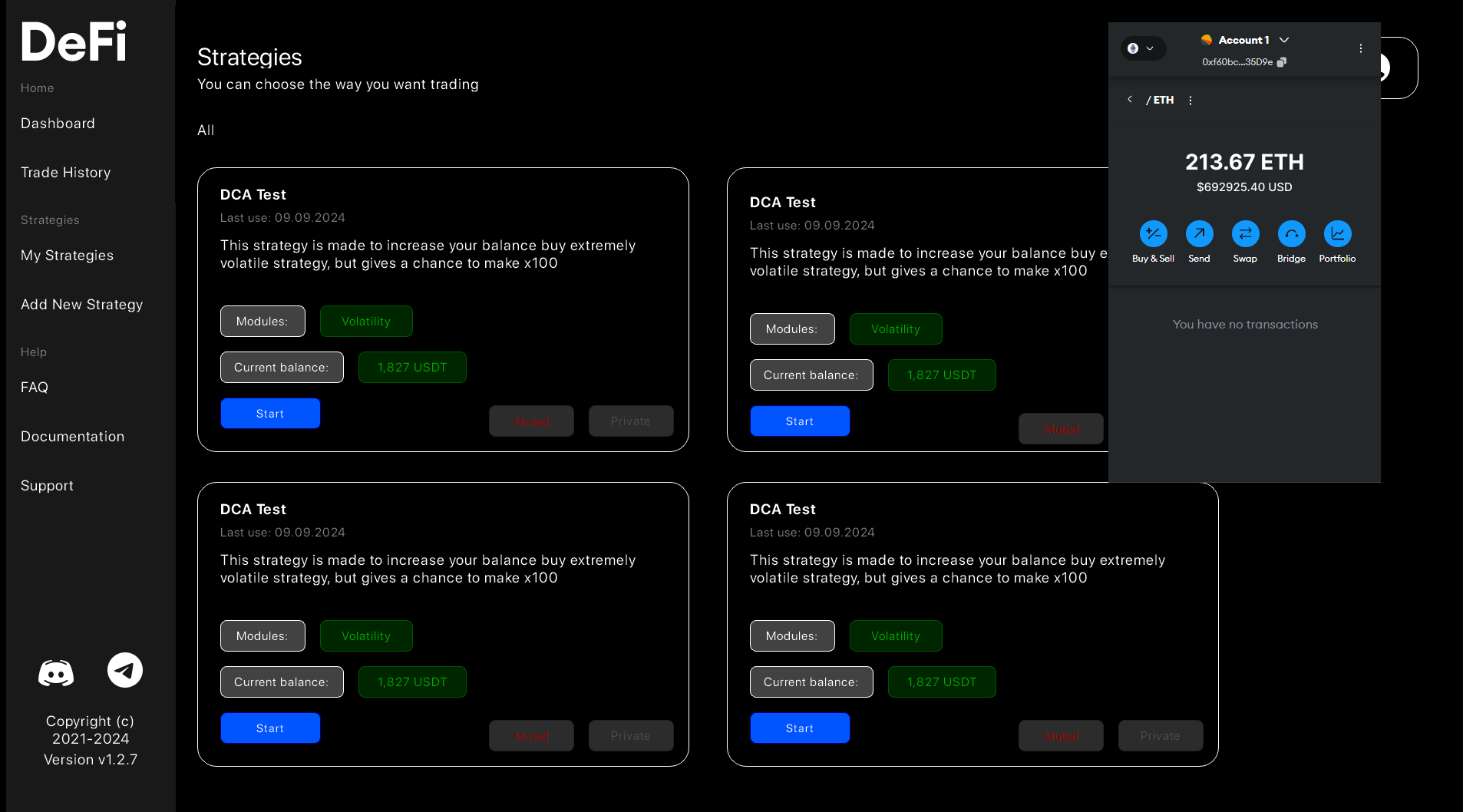Open Documentation from the sidebar
Screen dimensions: 1463x812
(72, 437)
